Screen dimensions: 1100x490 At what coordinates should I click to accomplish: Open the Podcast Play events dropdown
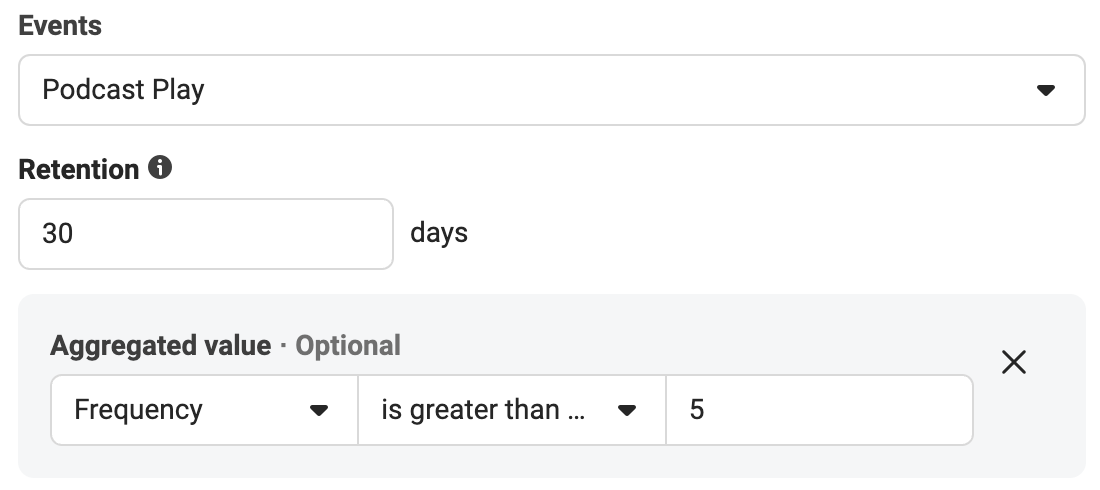point(551,90)
